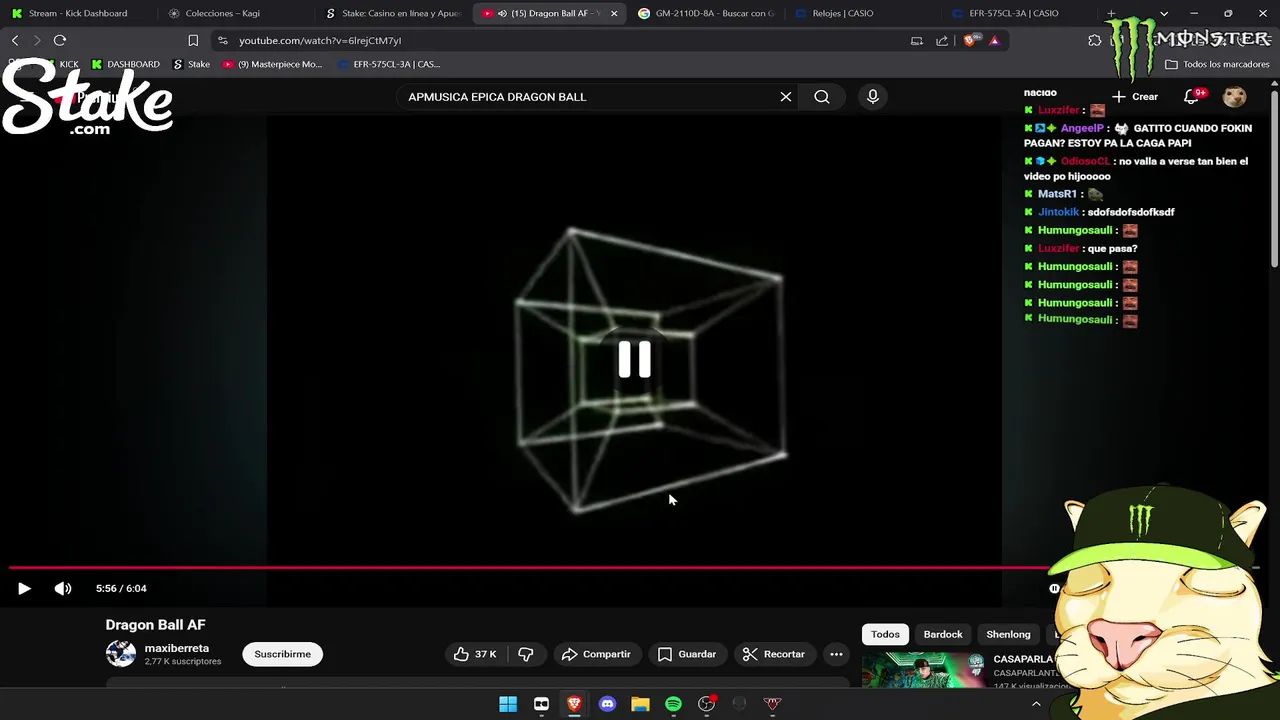Click the browser back arrow
Screen dimensions: 1280x720
(15, 40)
